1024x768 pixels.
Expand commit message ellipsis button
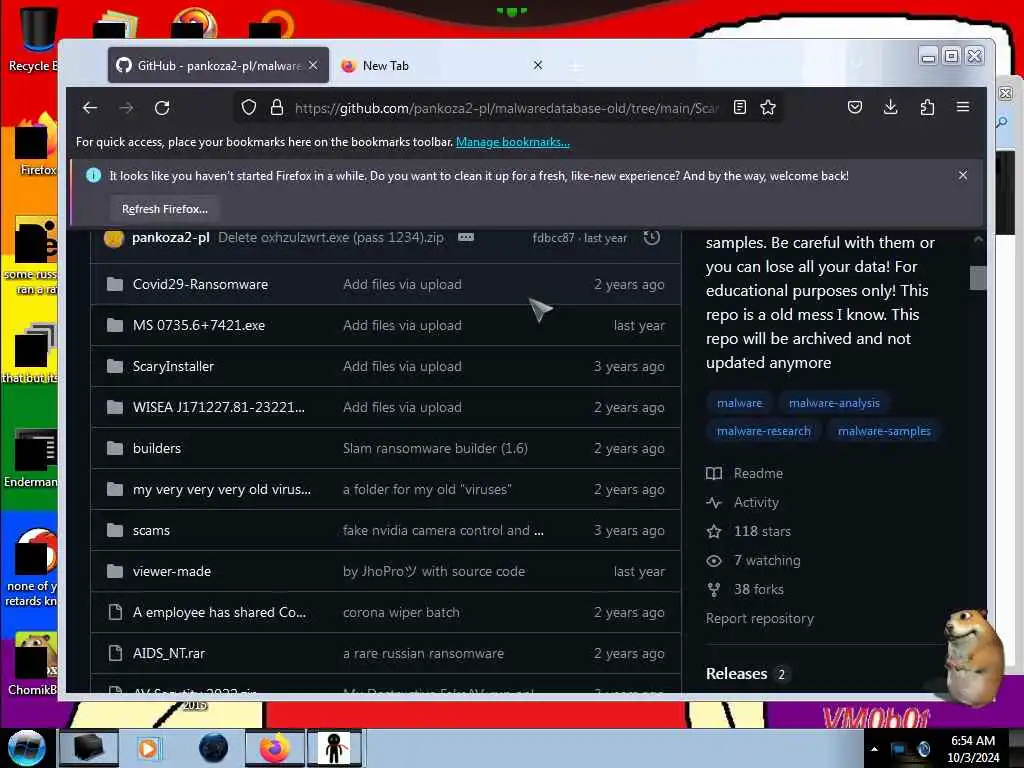(466, 237)
